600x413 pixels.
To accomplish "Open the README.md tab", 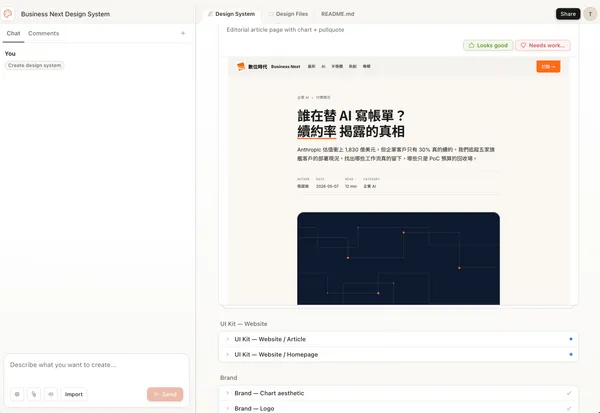I will click(338, 14).
